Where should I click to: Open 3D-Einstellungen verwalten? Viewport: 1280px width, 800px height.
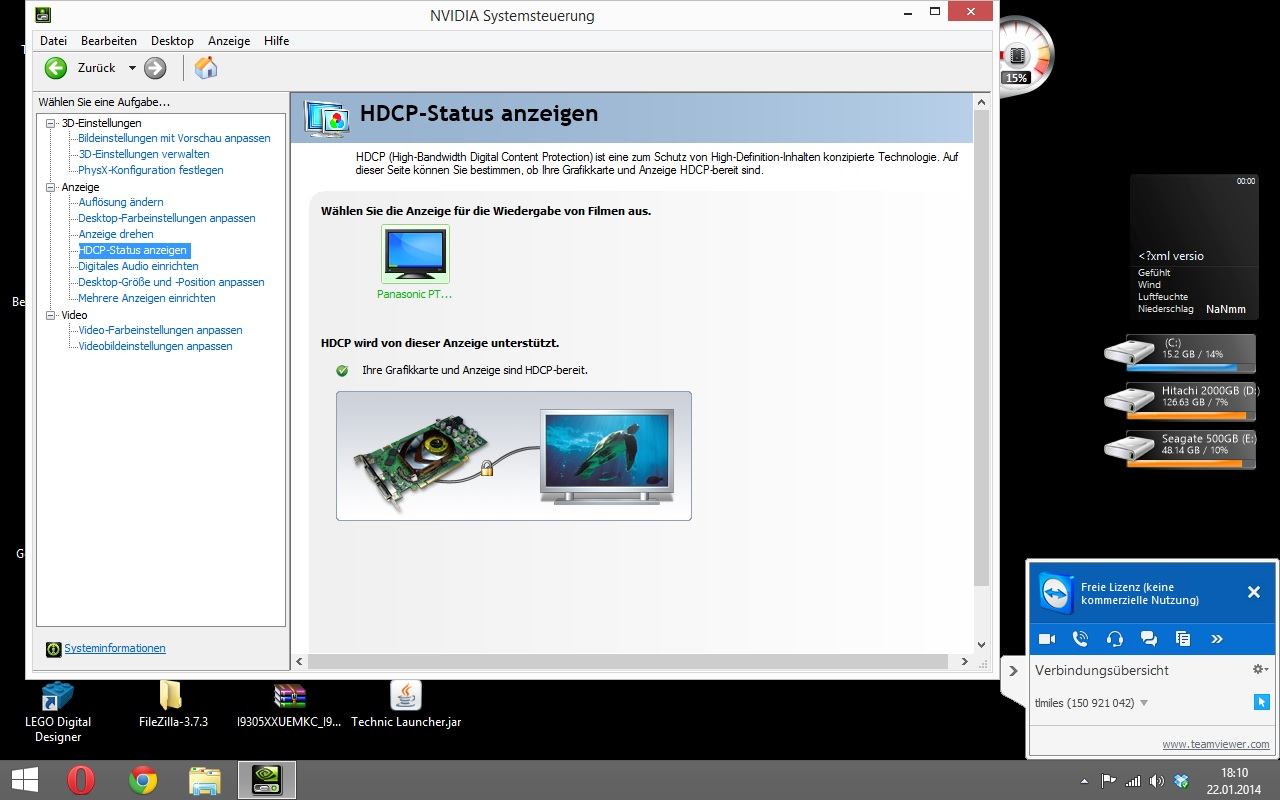coord(144,154)
